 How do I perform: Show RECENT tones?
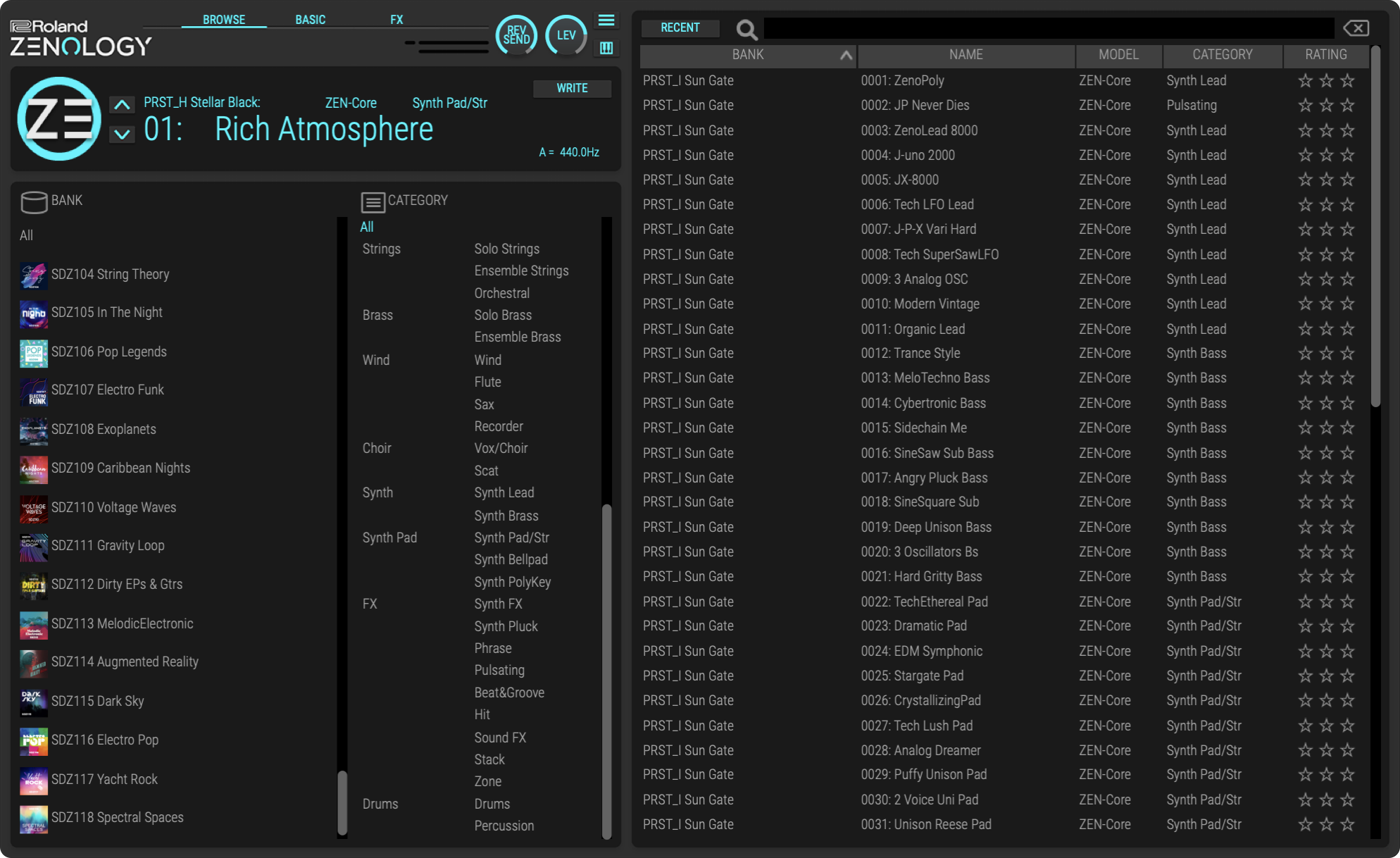click(x=680, y=27)
